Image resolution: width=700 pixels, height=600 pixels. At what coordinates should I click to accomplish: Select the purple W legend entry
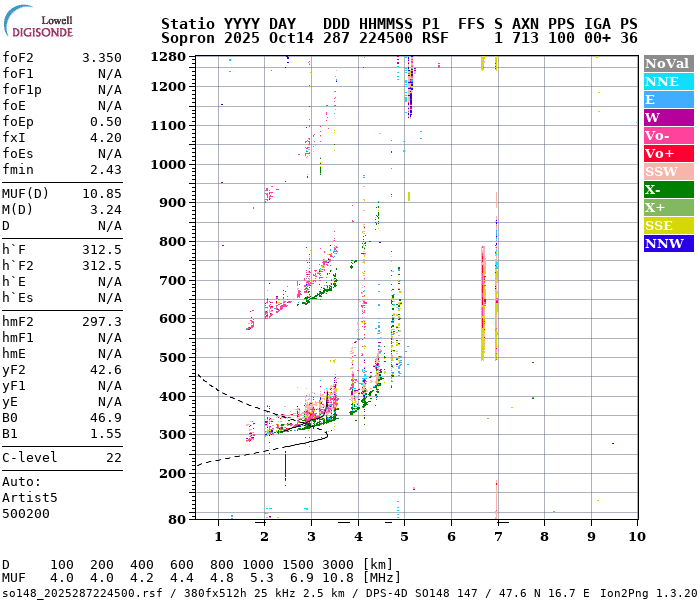click(667, 117)
